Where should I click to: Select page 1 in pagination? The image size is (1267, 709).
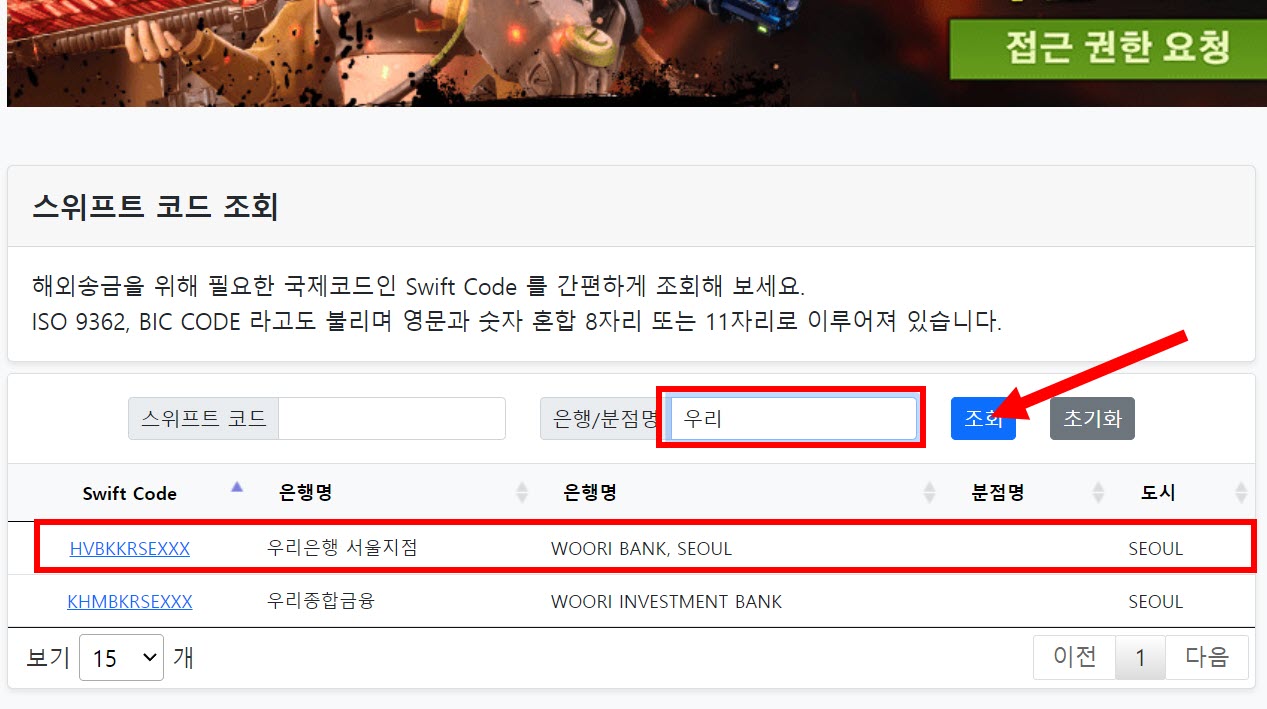click(x=1140, y=657)
